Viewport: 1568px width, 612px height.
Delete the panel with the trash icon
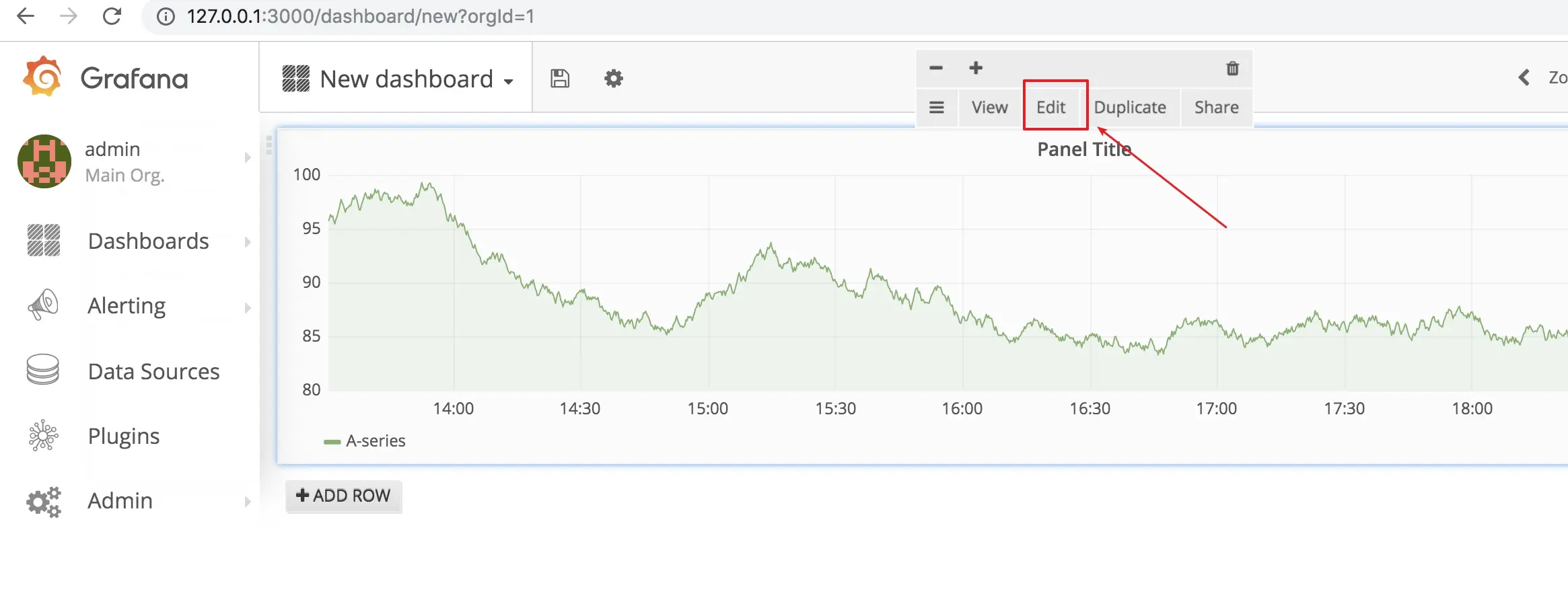pyautogui.click(x=1232, y=68)
